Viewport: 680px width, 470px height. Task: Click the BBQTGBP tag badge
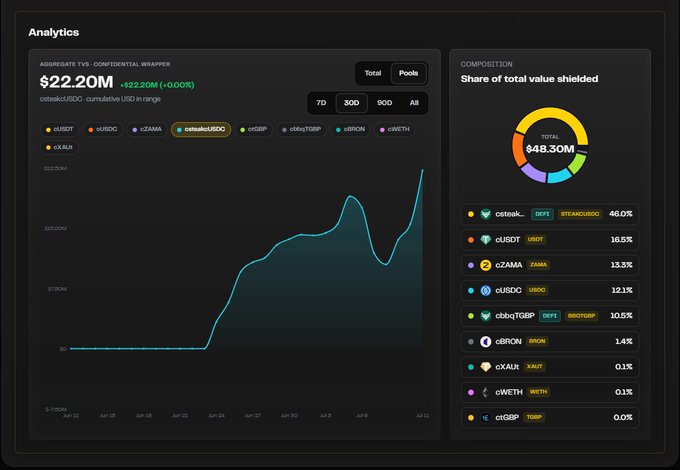[582, 316]
